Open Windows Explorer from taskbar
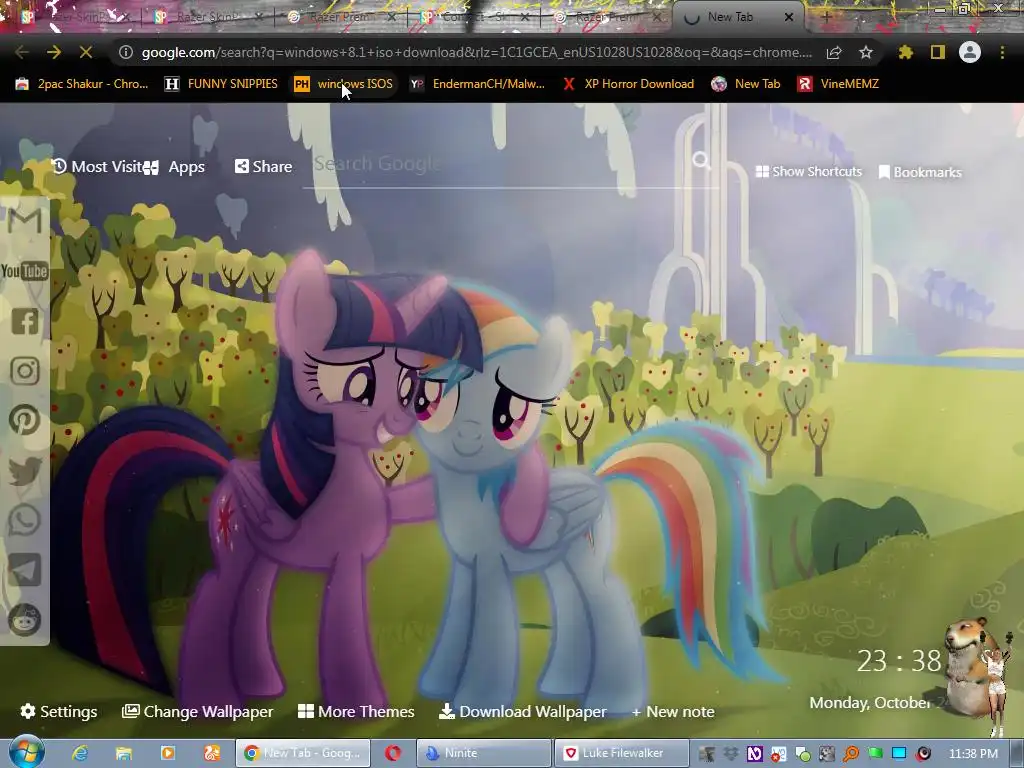Viewport: 1024px width, 768px height. pyautogui.click(x=124, y=753)
